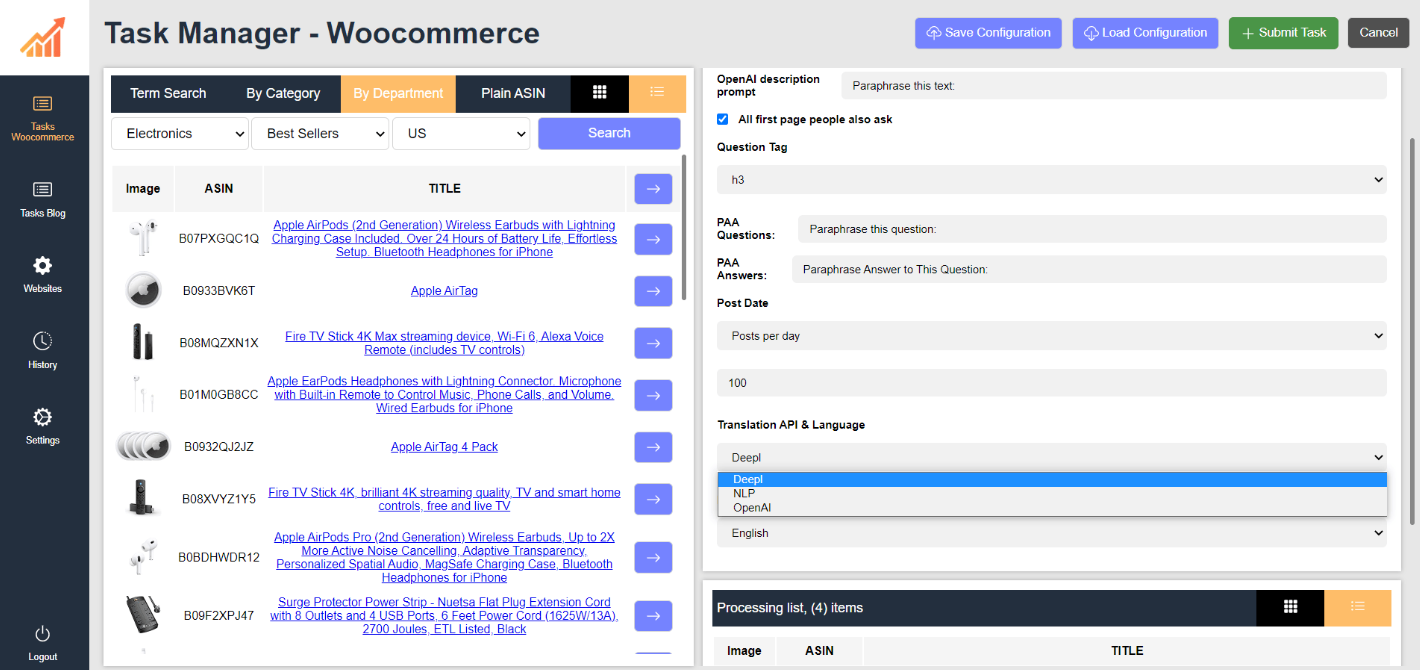Open the Best Sellers dropdown

(320, 133)
